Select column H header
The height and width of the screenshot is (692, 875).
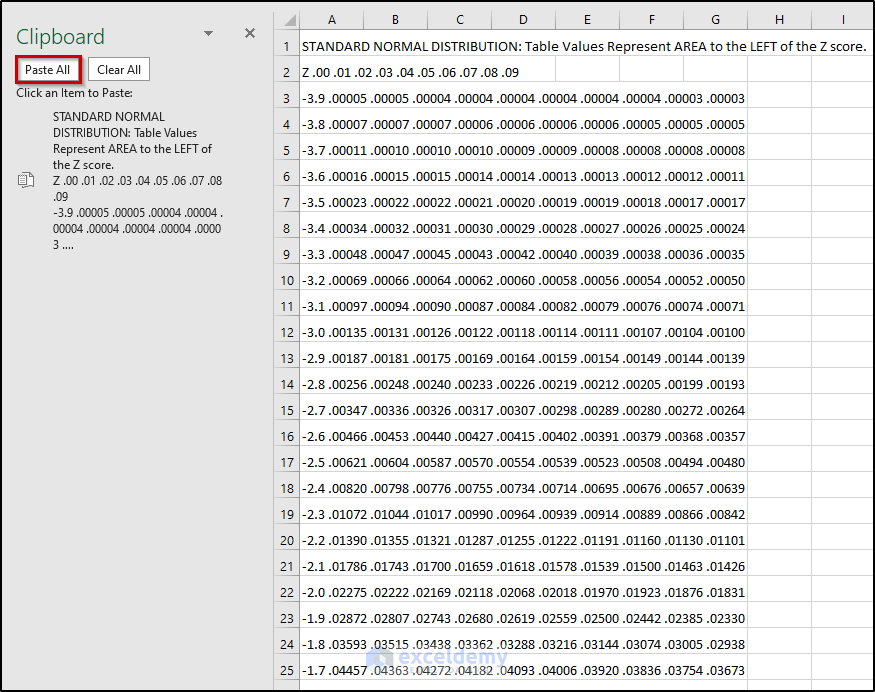[x=780, y=20]
